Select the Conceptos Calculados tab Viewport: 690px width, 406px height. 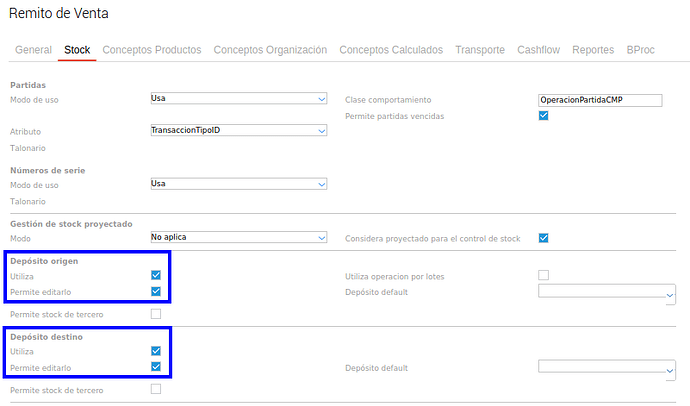[391, 49]
